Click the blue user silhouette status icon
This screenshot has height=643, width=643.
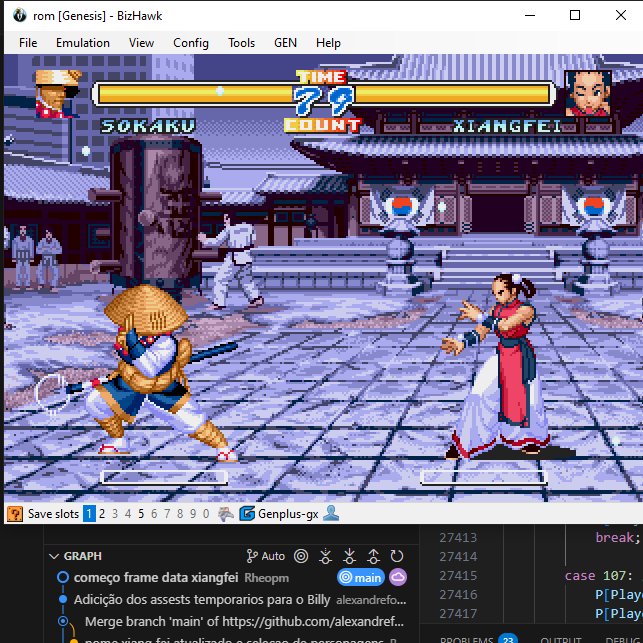pos(331,513)
